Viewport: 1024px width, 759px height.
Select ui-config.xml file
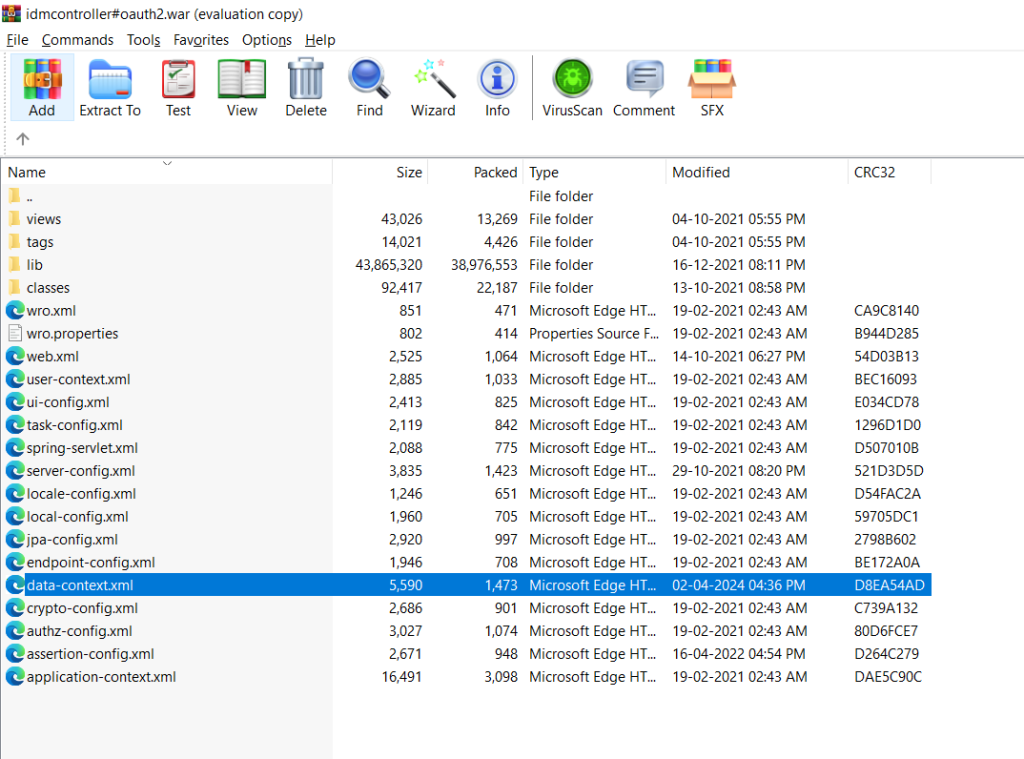click(68, 402)
